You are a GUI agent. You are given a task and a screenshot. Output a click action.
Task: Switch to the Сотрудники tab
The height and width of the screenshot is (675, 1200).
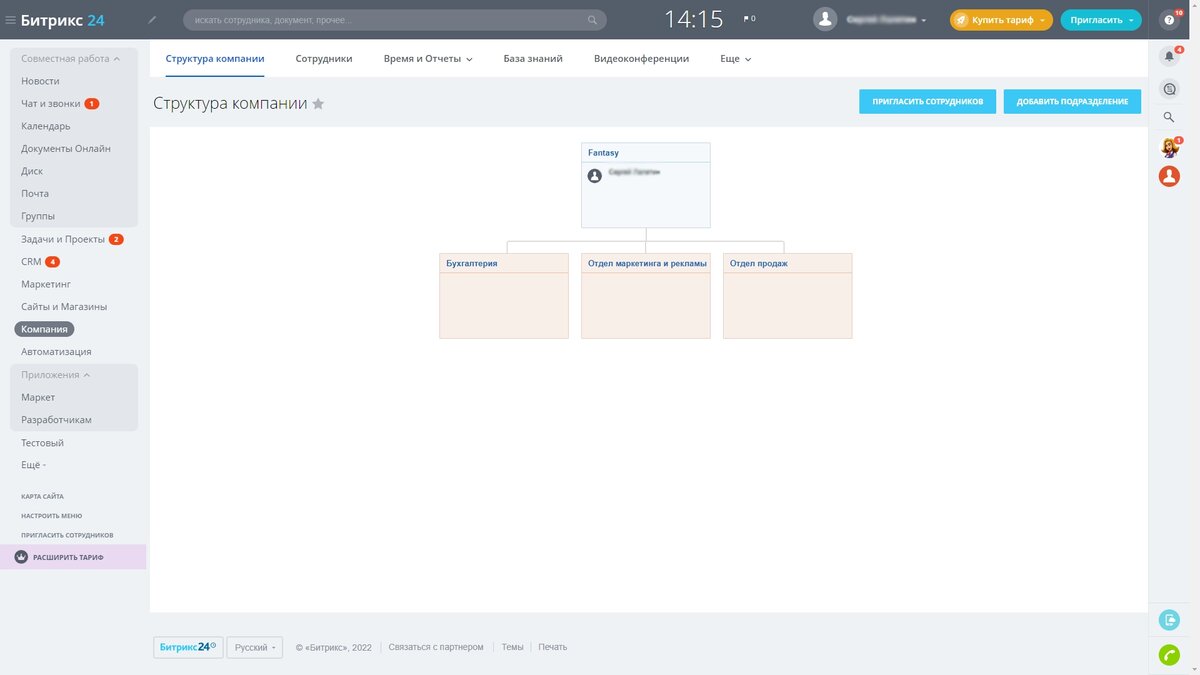(x=324, y=59)
